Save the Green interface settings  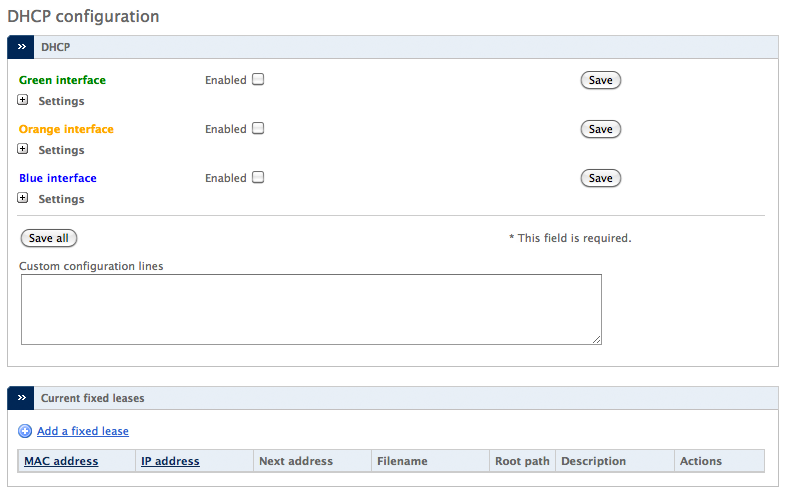click(x=601, y=80)
